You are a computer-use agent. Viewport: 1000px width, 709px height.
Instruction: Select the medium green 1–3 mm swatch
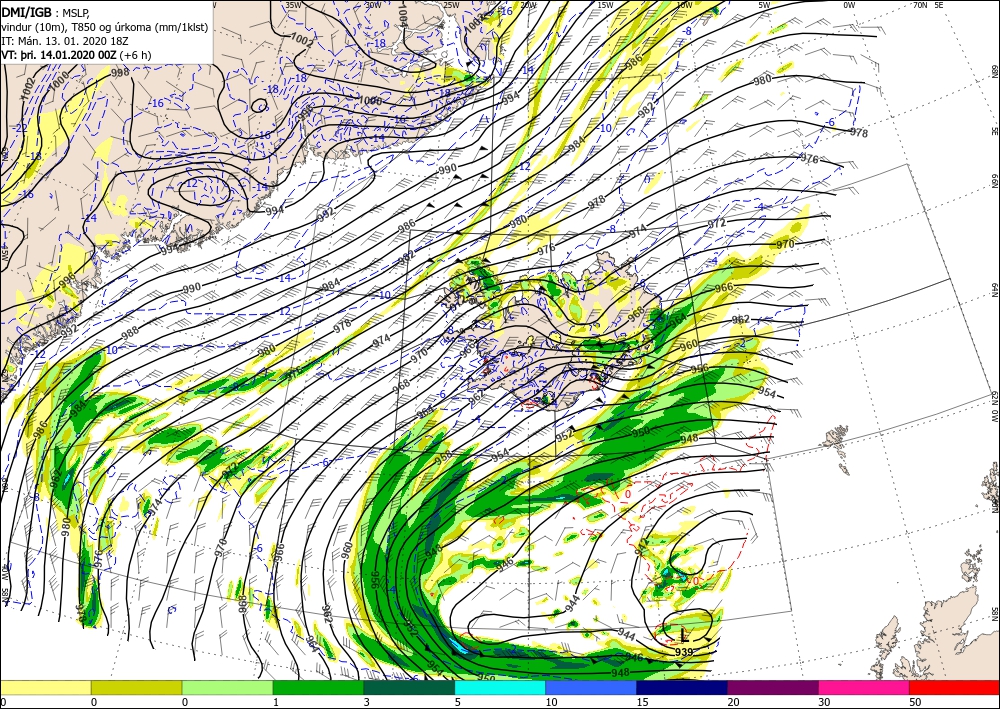pos(318,687)
